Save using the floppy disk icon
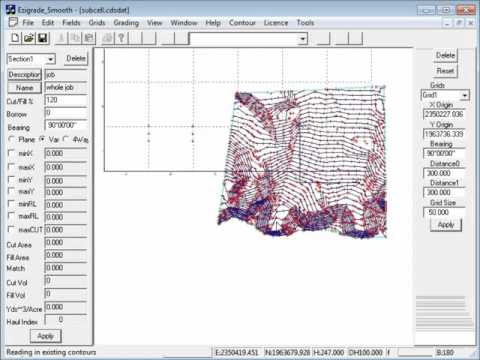The width and height of the screenshot is (480, 360). pos(42,38)
